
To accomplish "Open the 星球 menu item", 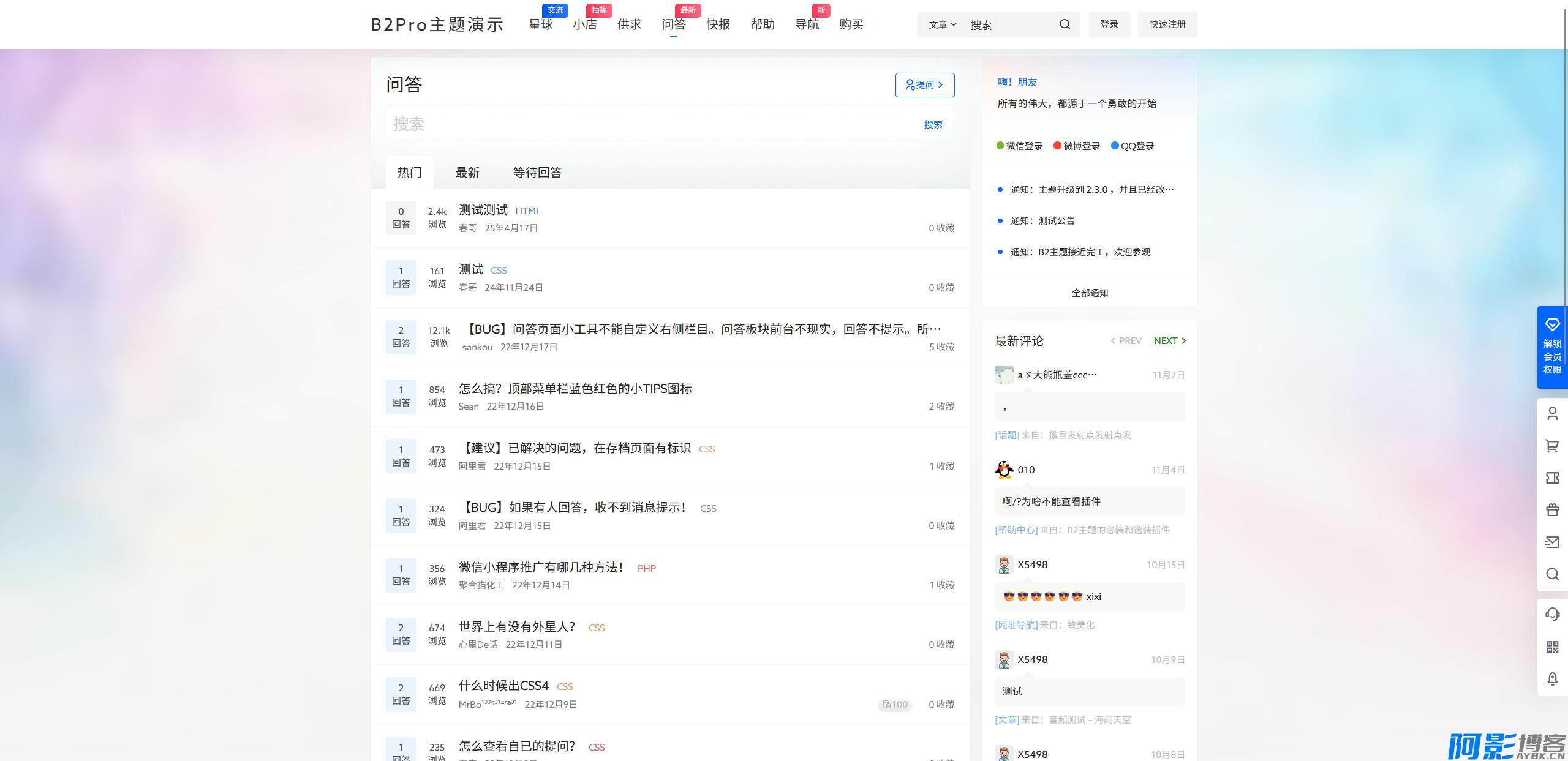I will 540,24.
